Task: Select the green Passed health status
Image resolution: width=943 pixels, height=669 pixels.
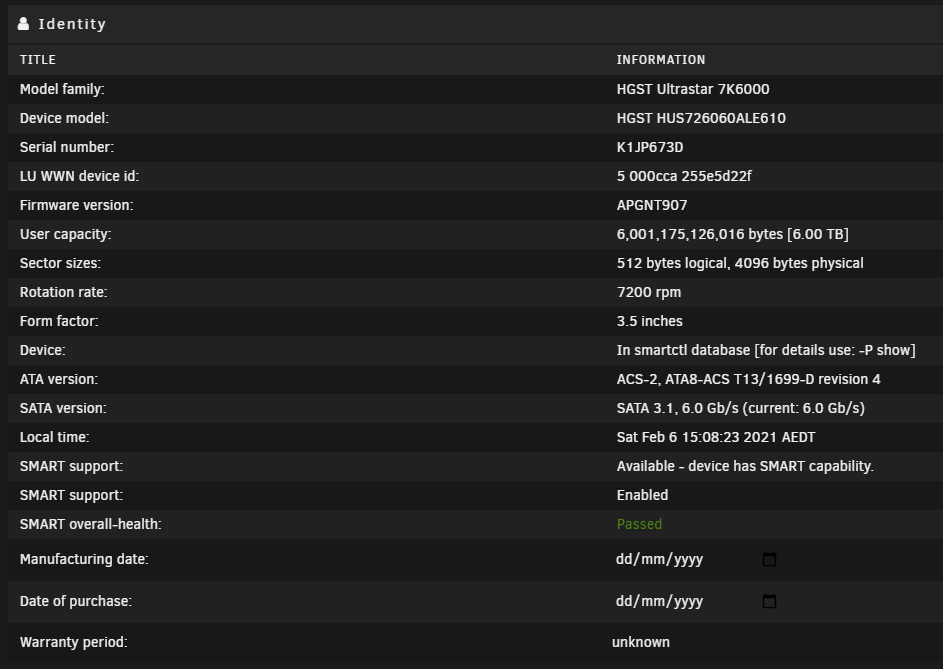Action: (x=639, y=524)
